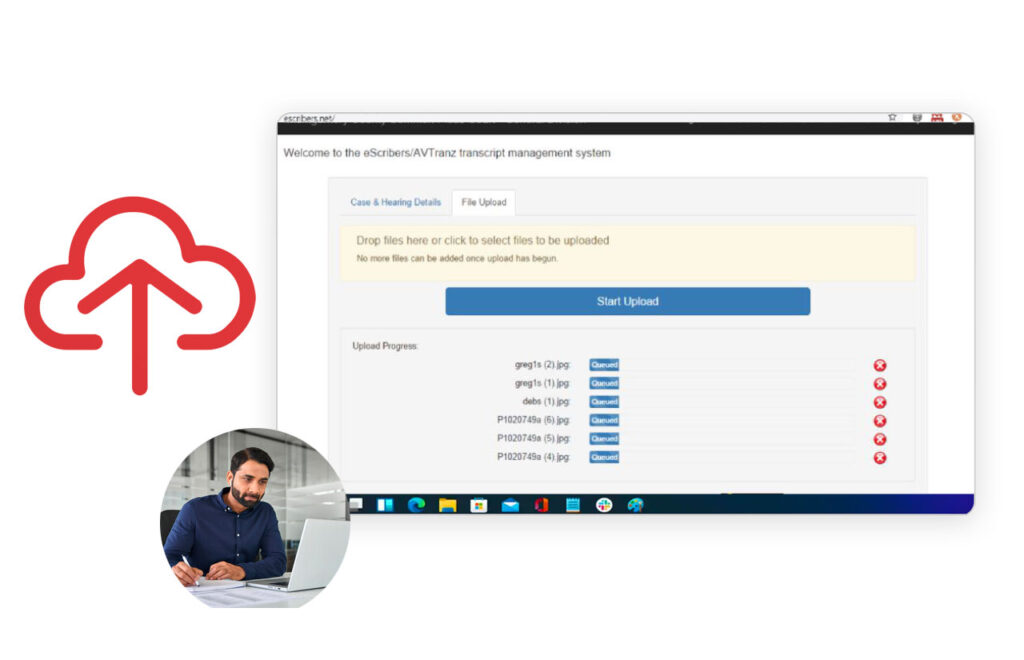Open Microsoft Store in the taskbar
The width and height of the screenshot is (1024, 660).
pos(479,505)
